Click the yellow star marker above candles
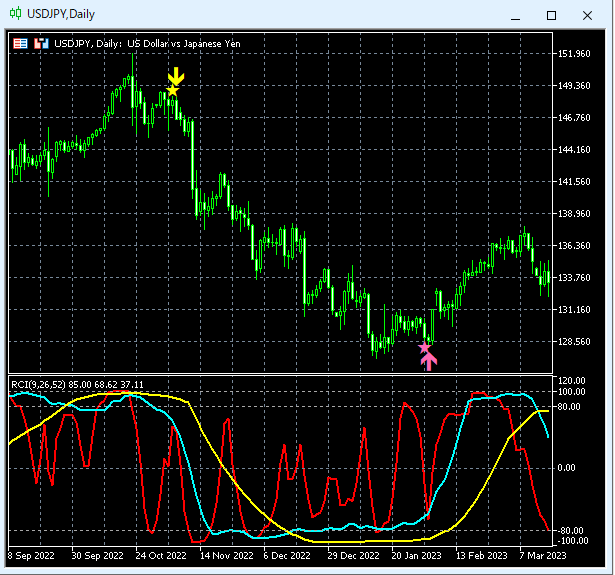The image size is (615, 575). pos(173,91)
